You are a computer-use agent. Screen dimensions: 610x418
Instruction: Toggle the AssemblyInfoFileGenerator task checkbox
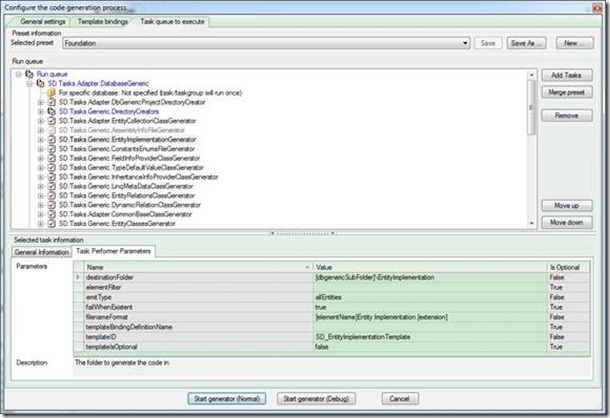click(51, 130)
